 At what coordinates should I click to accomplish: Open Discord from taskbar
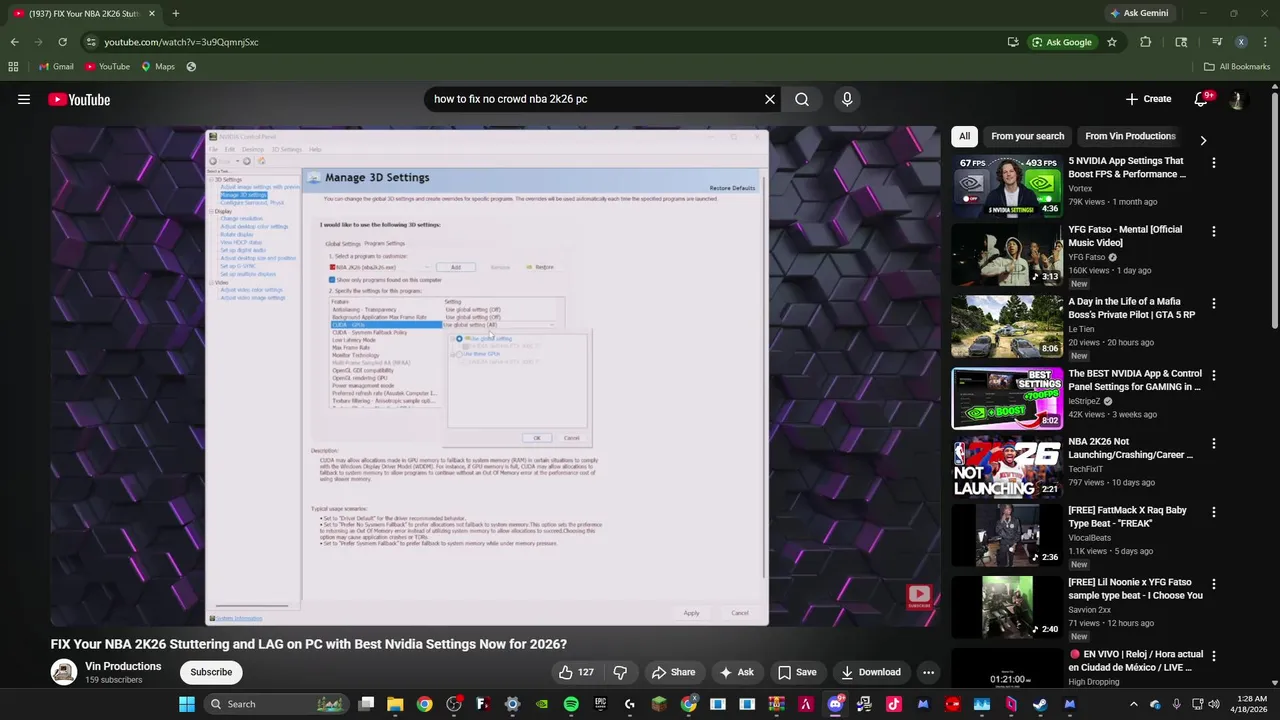click(835, 704)
